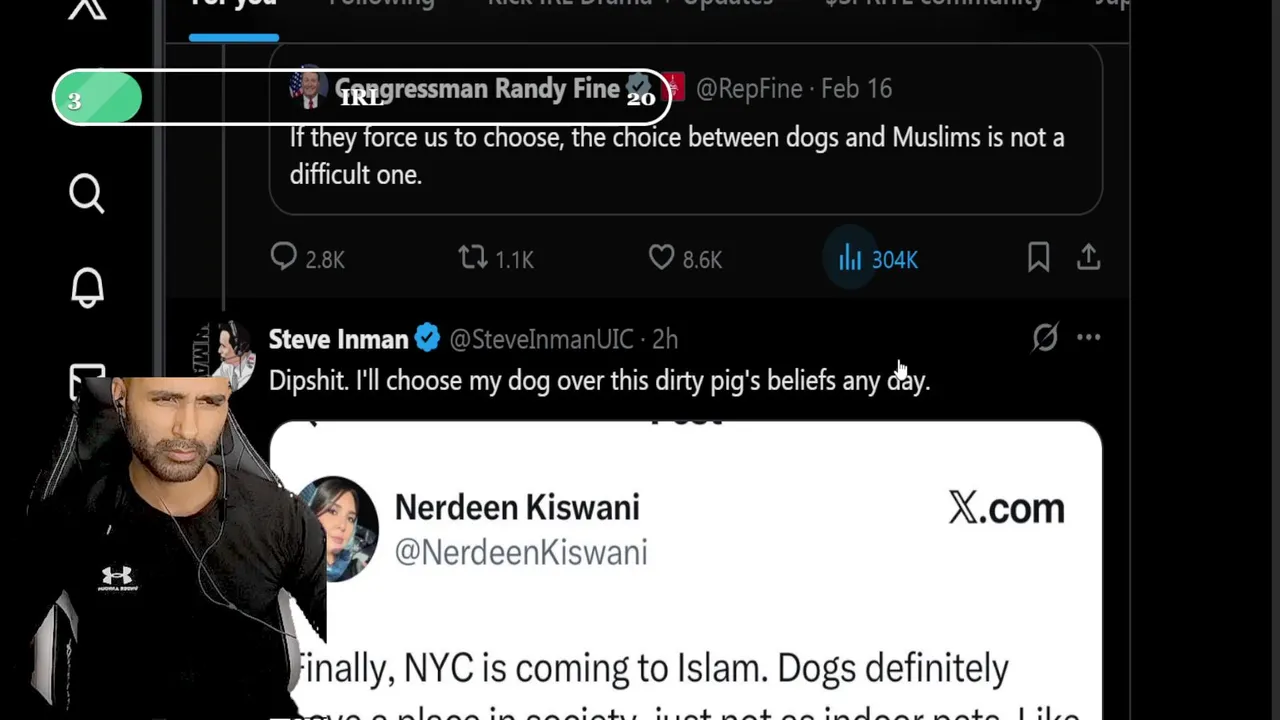Click the X.com logo in embedded image
This screenshot has width=1280, height=720.
(1006, 508)
